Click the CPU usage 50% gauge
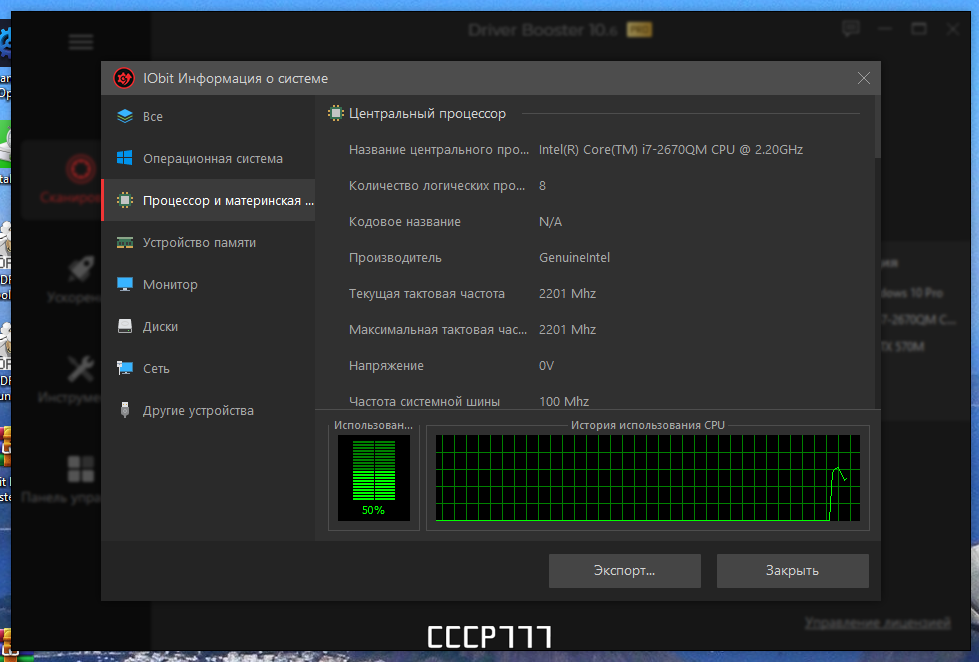This screenshot has height=662, width=979. point(373,478)
